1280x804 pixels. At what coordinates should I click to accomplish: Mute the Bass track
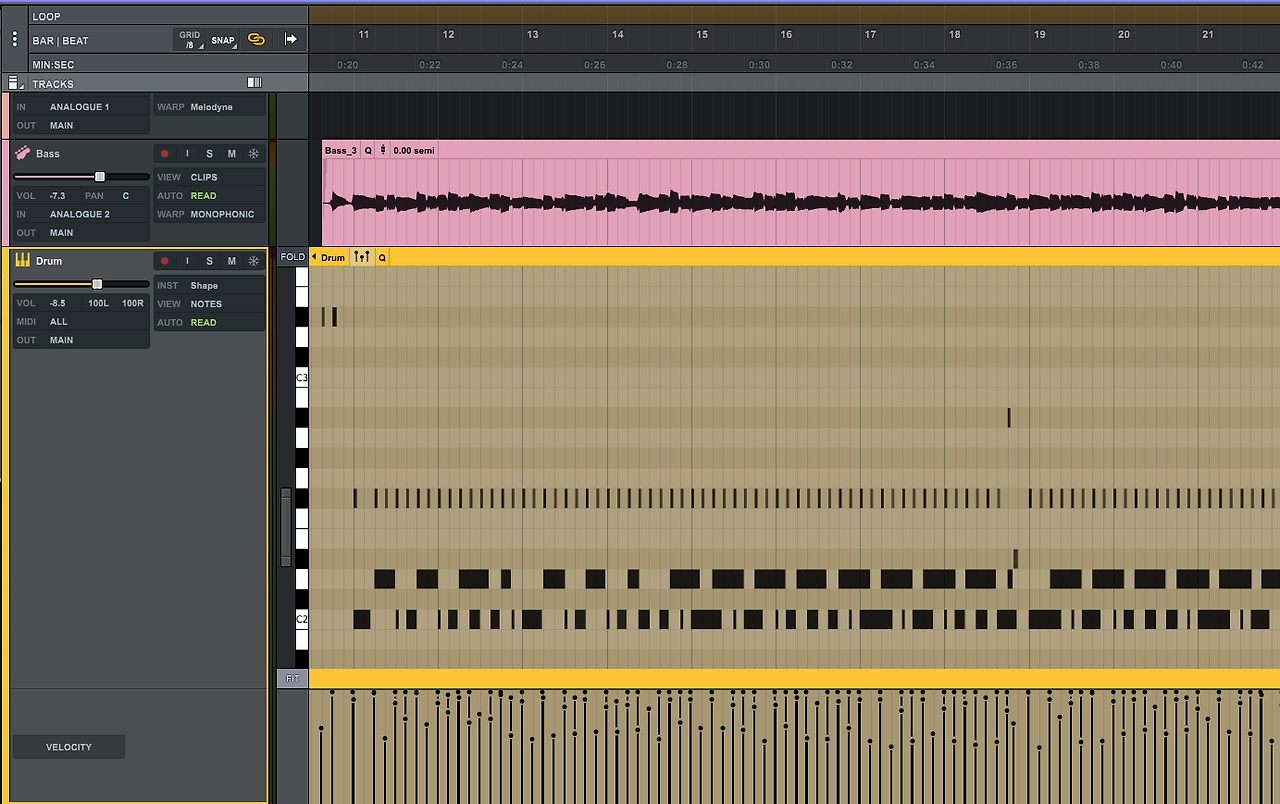tap(231, 153)
